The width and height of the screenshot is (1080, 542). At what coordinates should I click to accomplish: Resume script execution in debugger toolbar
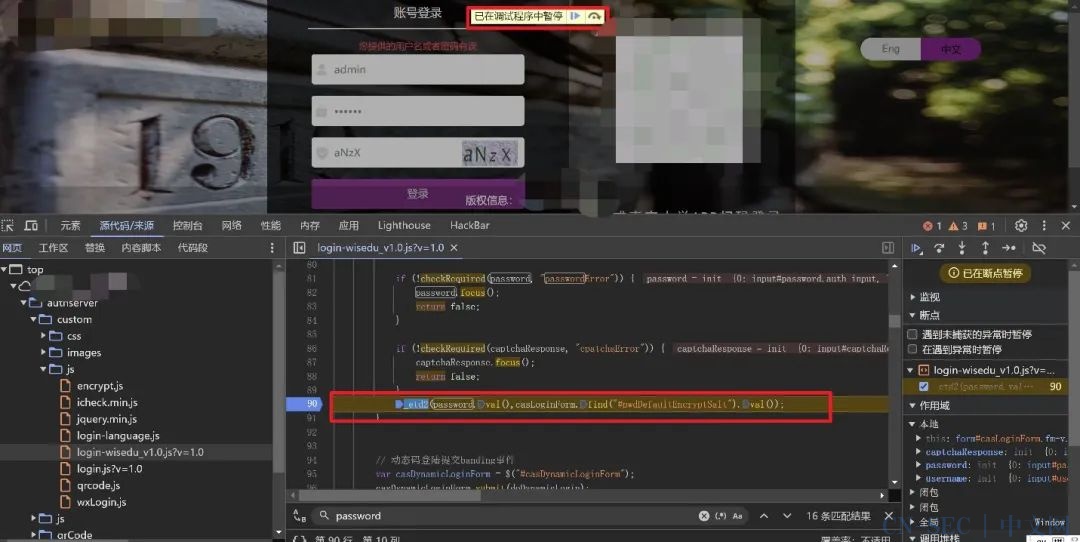click(916, 248)
